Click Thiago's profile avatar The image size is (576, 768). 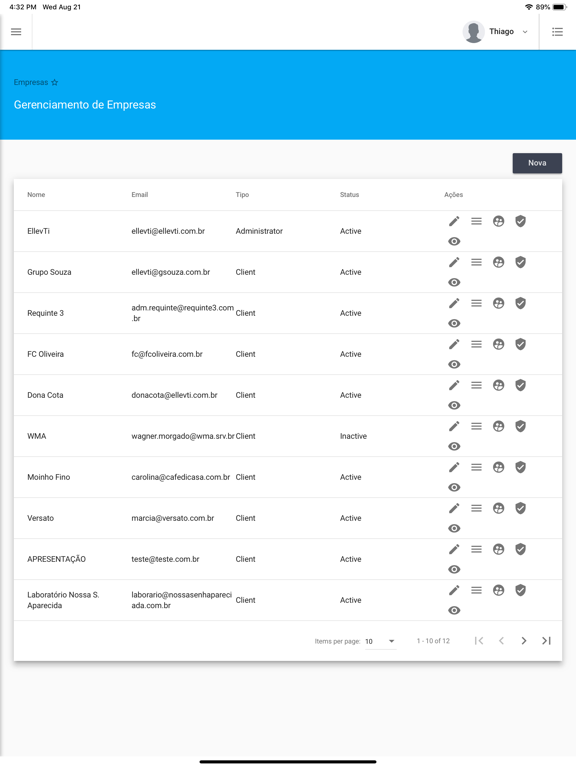pyautogui.click(x=473, y=32)
